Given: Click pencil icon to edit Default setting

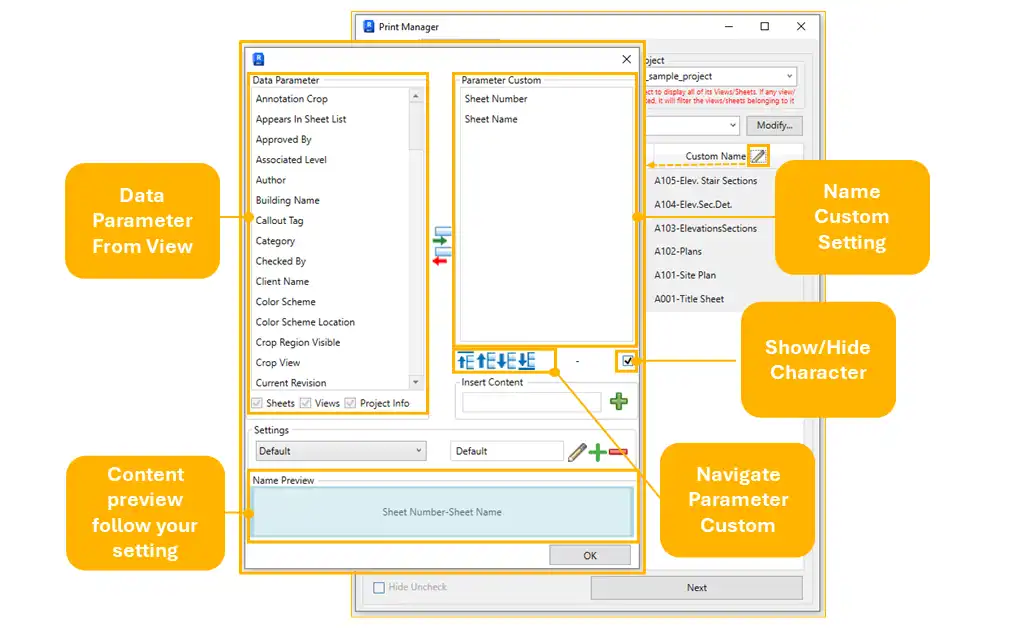Looking at the screenshot, I should click(x=576, y=452).
